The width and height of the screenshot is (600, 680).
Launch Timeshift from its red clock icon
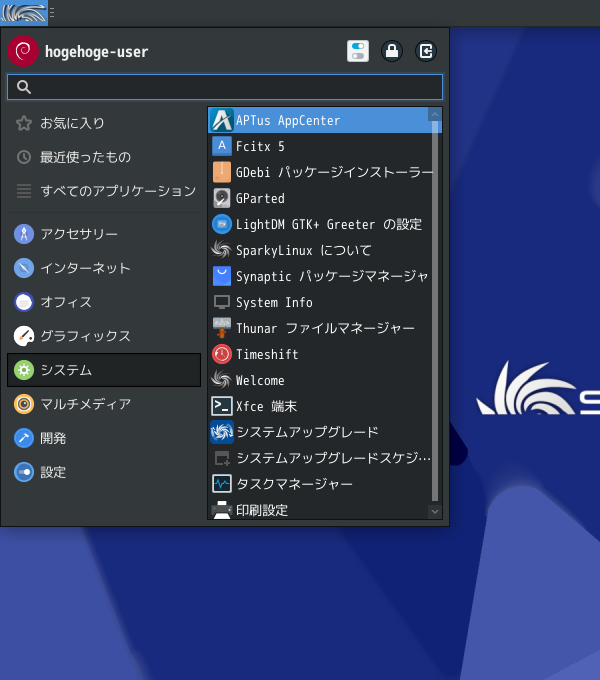click(222, 354)
